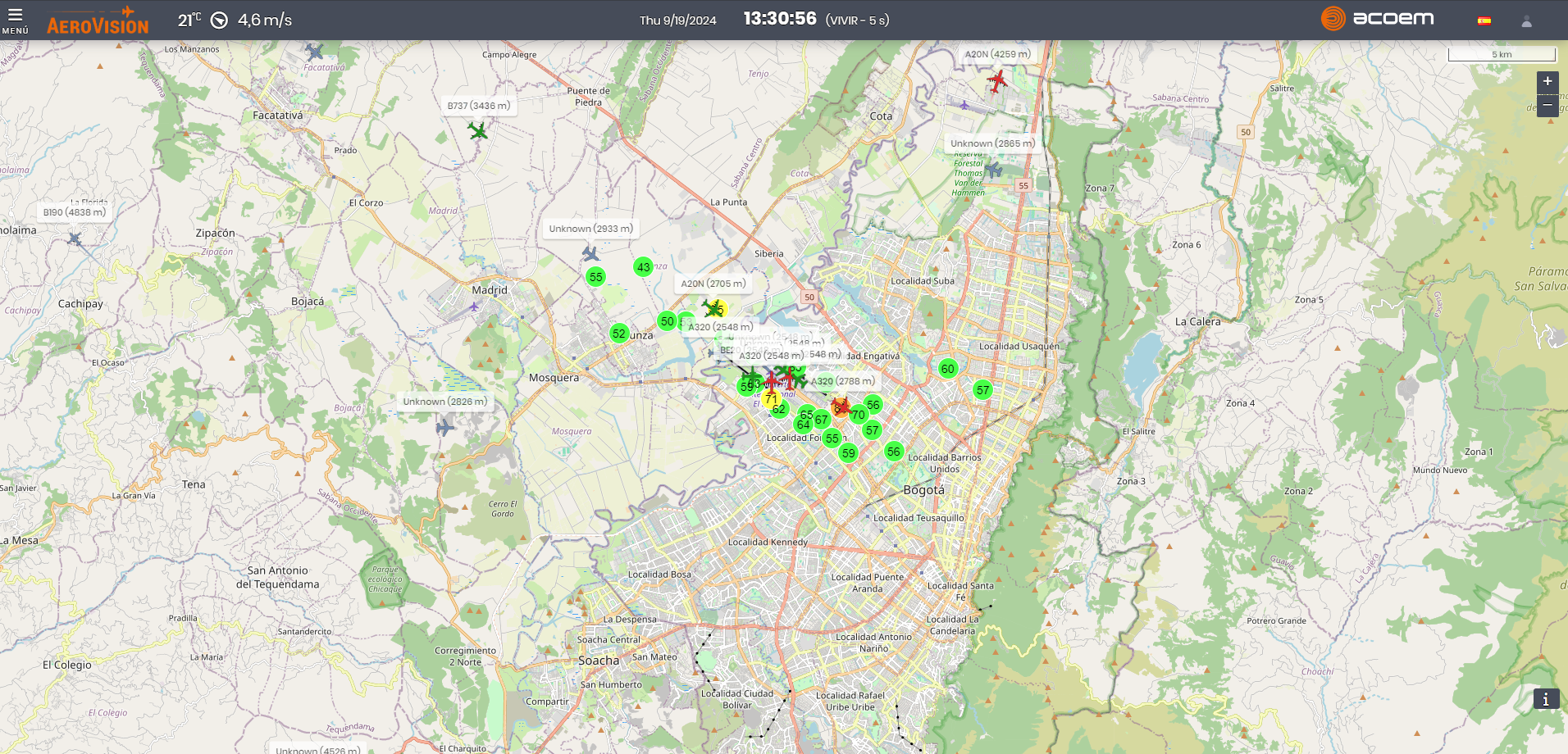This screenshot has width=1568, height=754.
Task: Click the Unknown (2865 m) label
Action: pos(992,143)
